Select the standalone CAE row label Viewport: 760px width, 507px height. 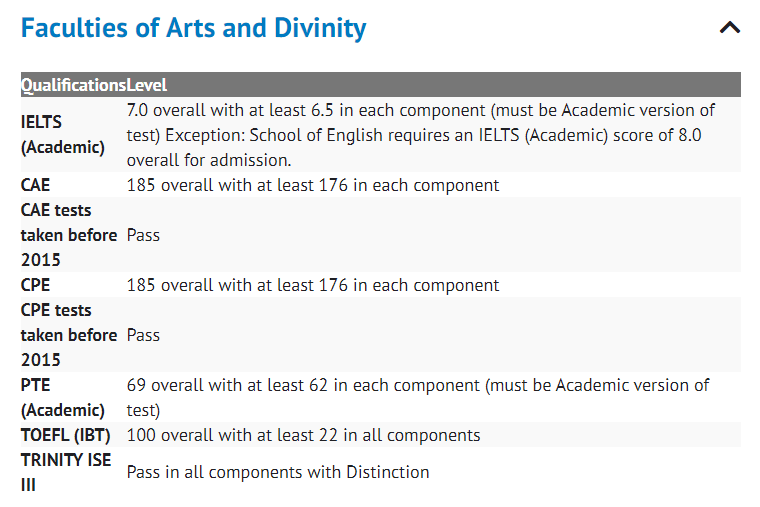35,185
